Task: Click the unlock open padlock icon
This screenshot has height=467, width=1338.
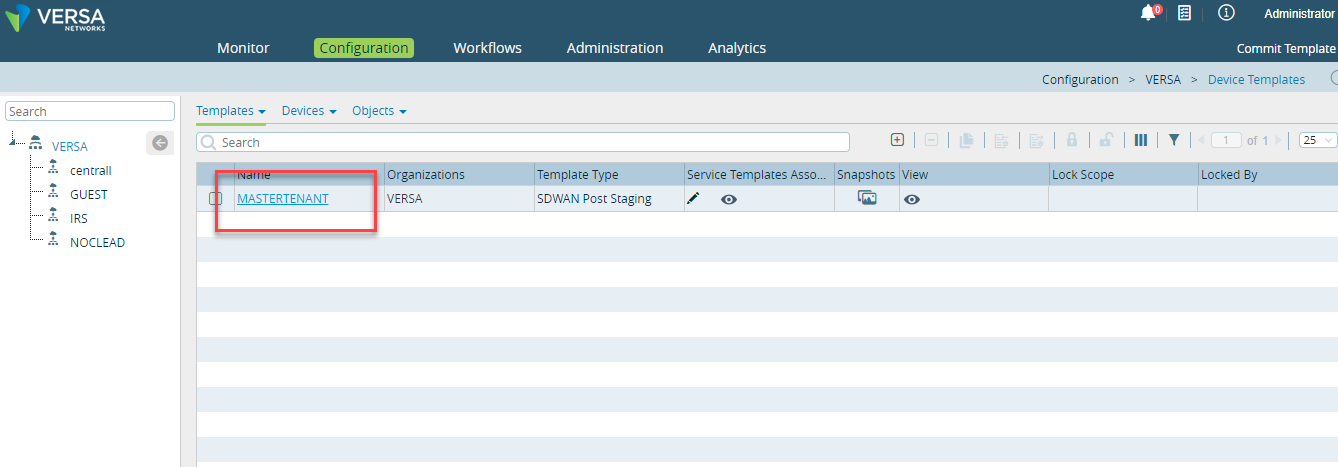Action: [x=1106, y=140]
